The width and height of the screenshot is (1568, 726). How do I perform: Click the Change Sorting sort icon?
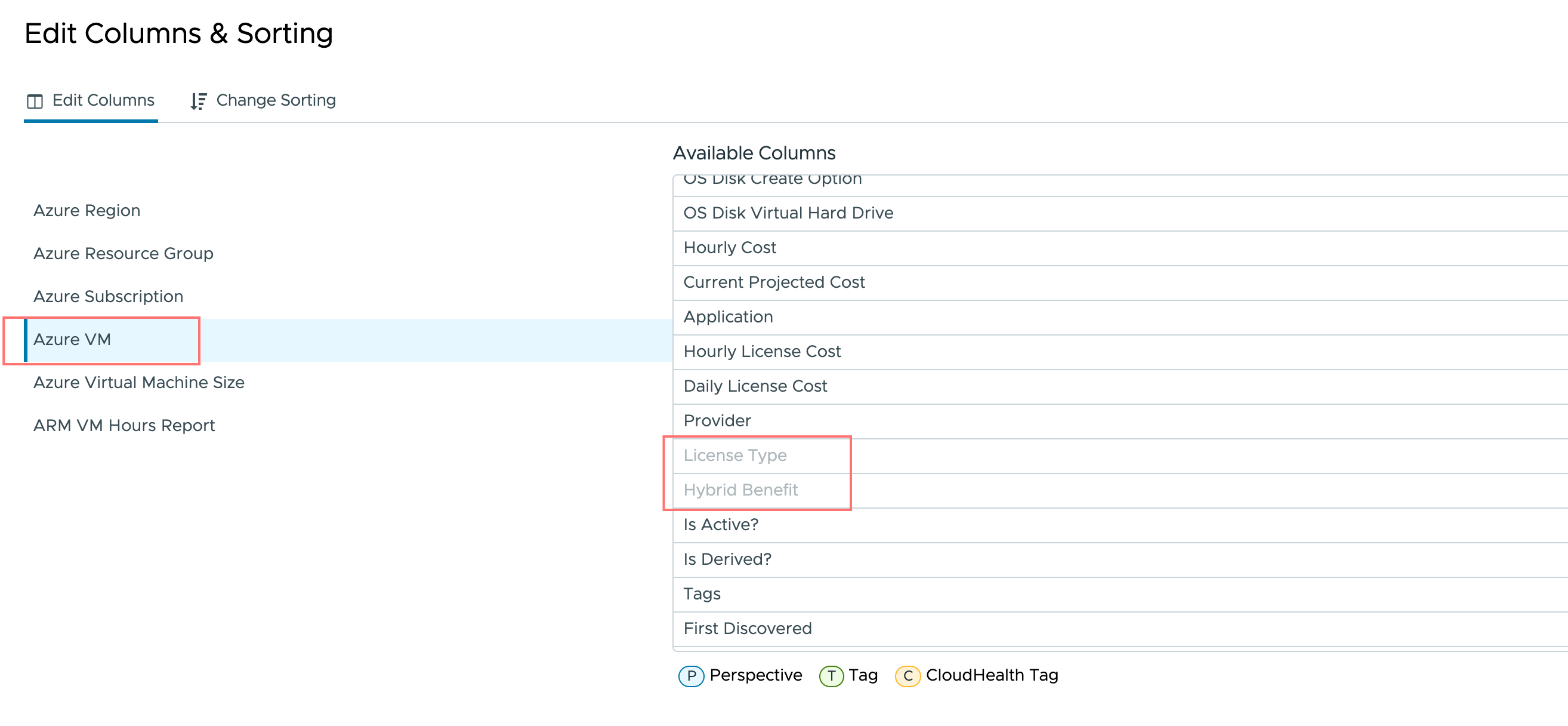(198, 100)
